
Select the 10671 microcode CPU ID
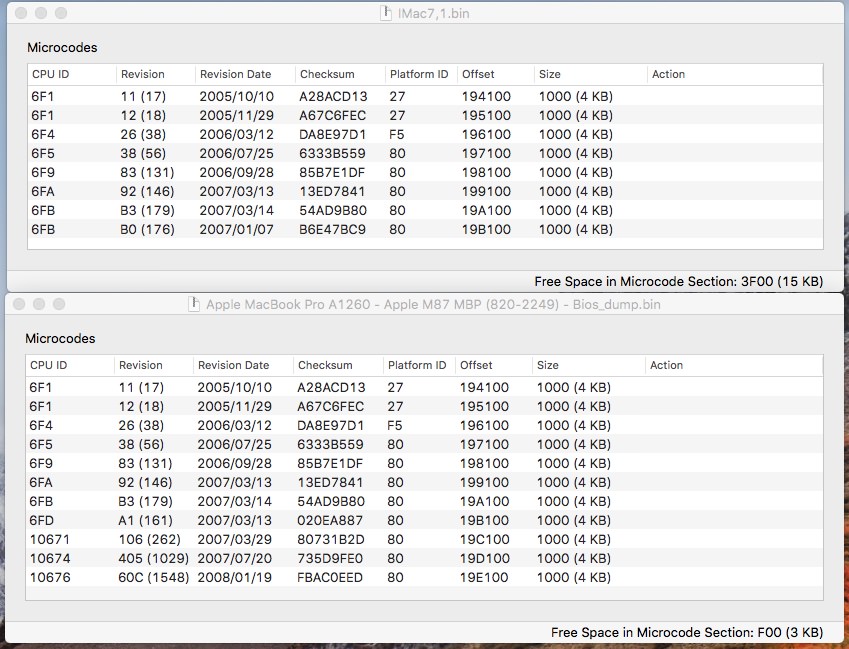pyautogui.click(x=49, y=539)
